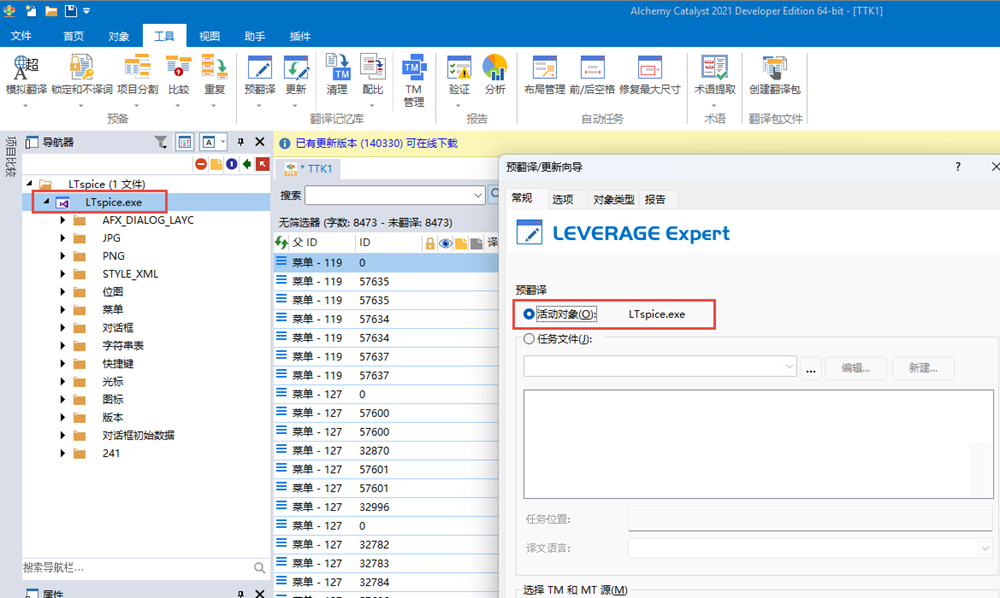The width and height of the screenshot is (1000, 598).
Task: Open the 术语提取 term extraction tool
Action: tap(714, 75)
